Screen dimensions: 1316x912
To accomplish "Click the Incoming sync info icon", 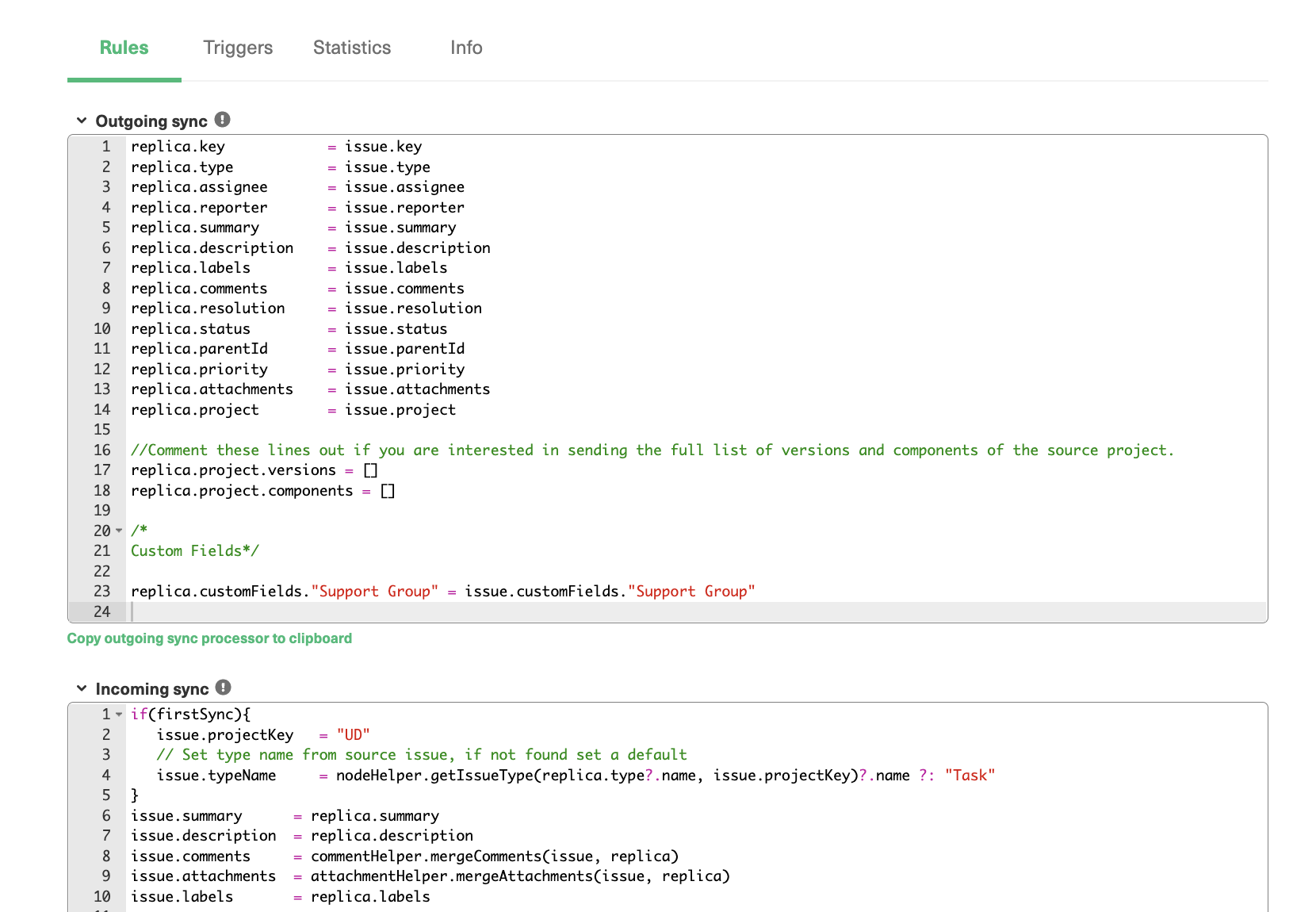I will point(223,687).
